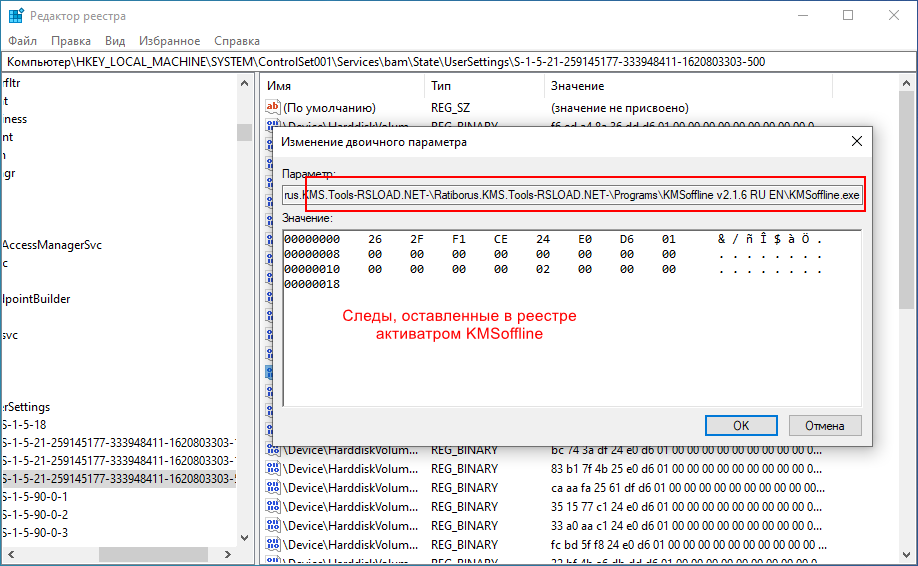Click binary icon of row with value fc bd 5f f8
This screenshot has width=918, height=566.
click(272, 545)
